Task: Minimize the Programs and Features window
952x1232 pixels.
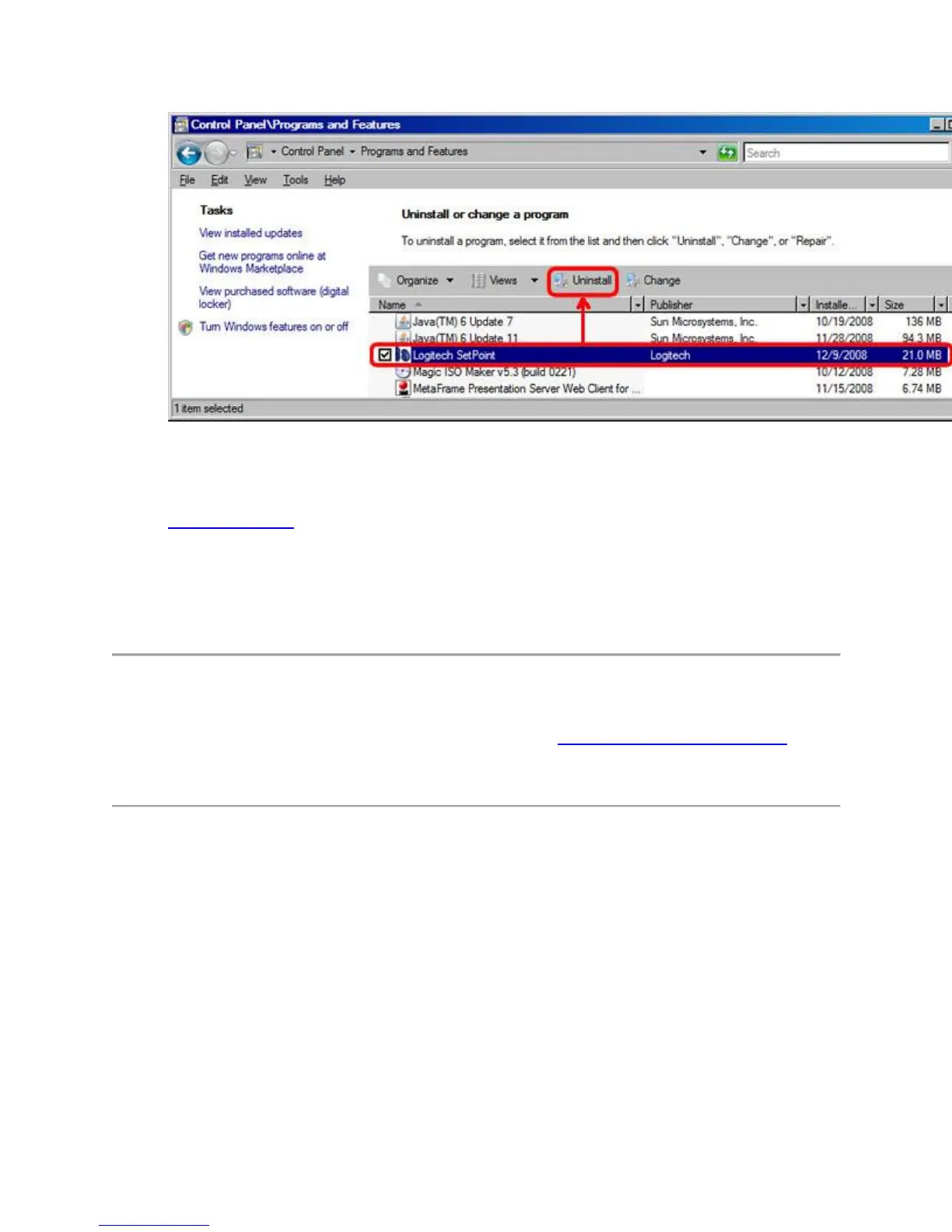Action: click(936, 124)
